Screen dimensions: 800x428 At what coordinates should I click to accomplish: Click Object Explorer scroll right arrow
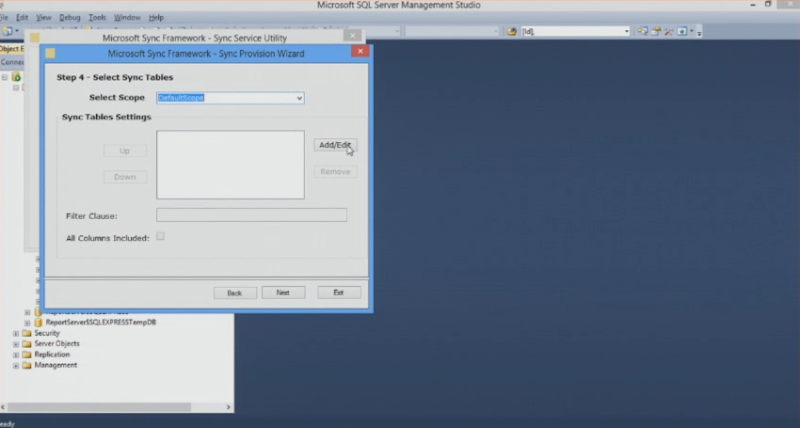pos(228,407)
